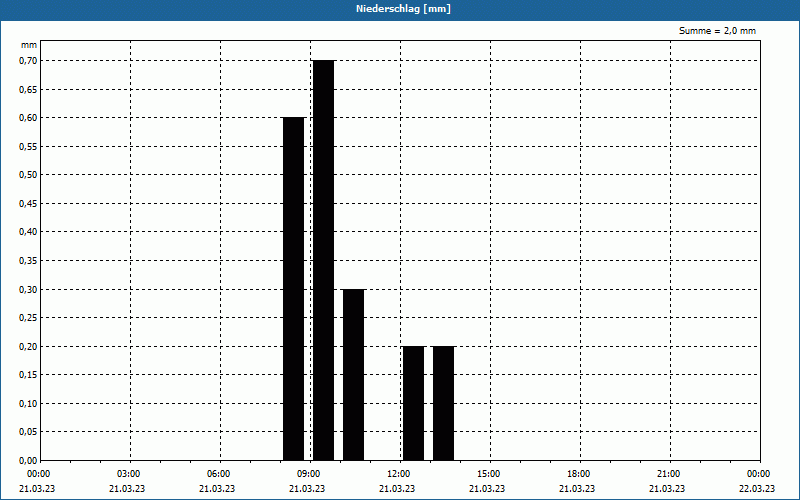Select the 0,50 y-axis value

pyautogui.click(x=28, y=175)
